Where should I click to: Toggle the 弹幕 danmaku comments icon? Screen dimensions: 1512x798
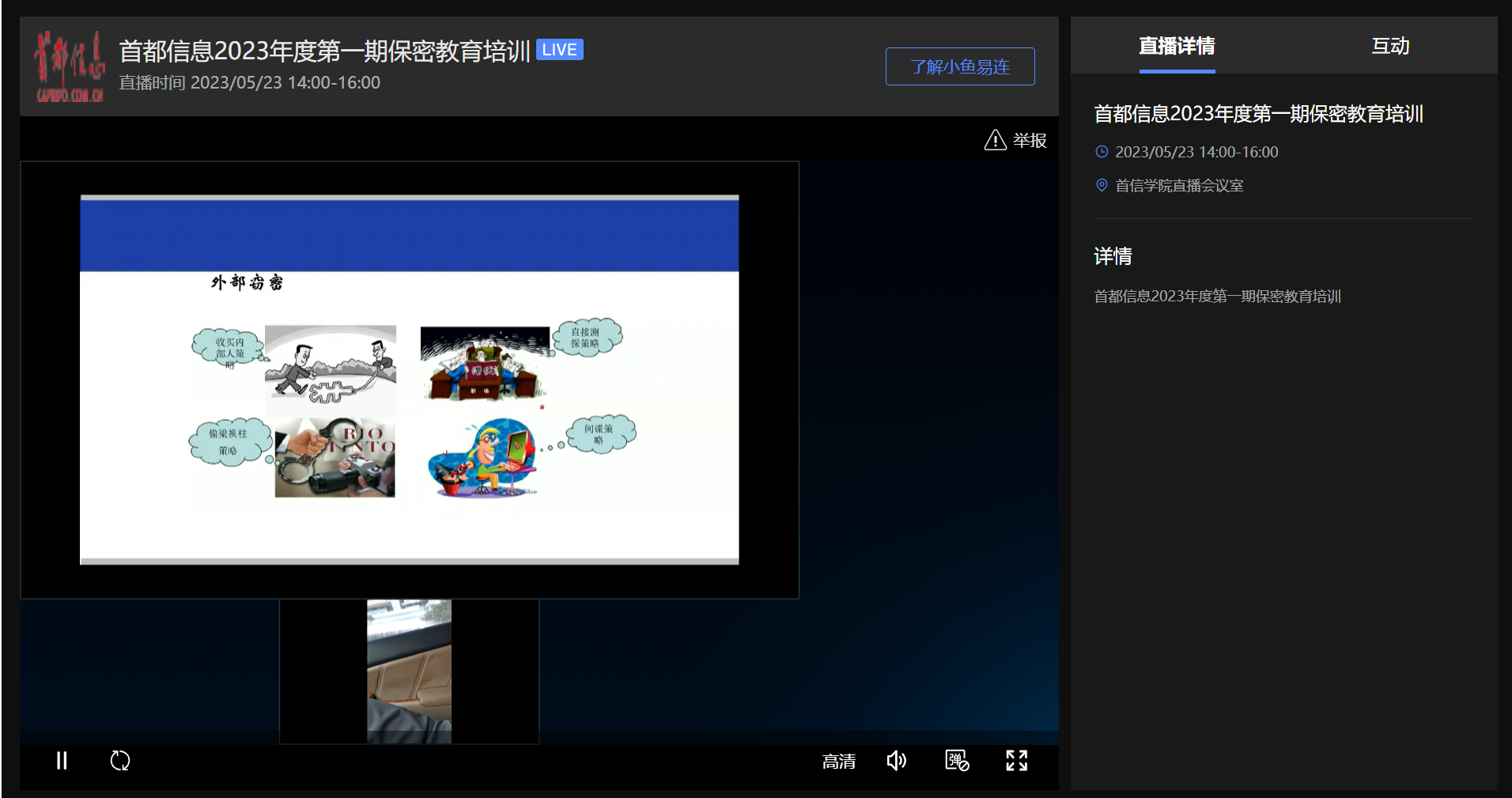(x=957, y=761)
